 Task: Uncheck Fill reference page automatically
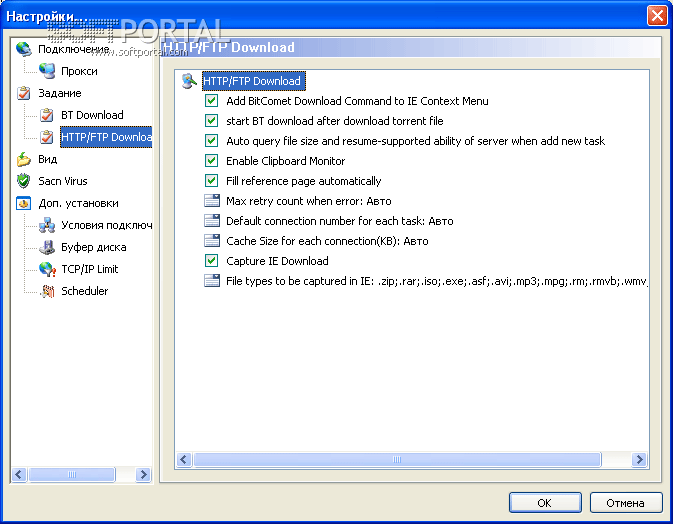(211, 181)
